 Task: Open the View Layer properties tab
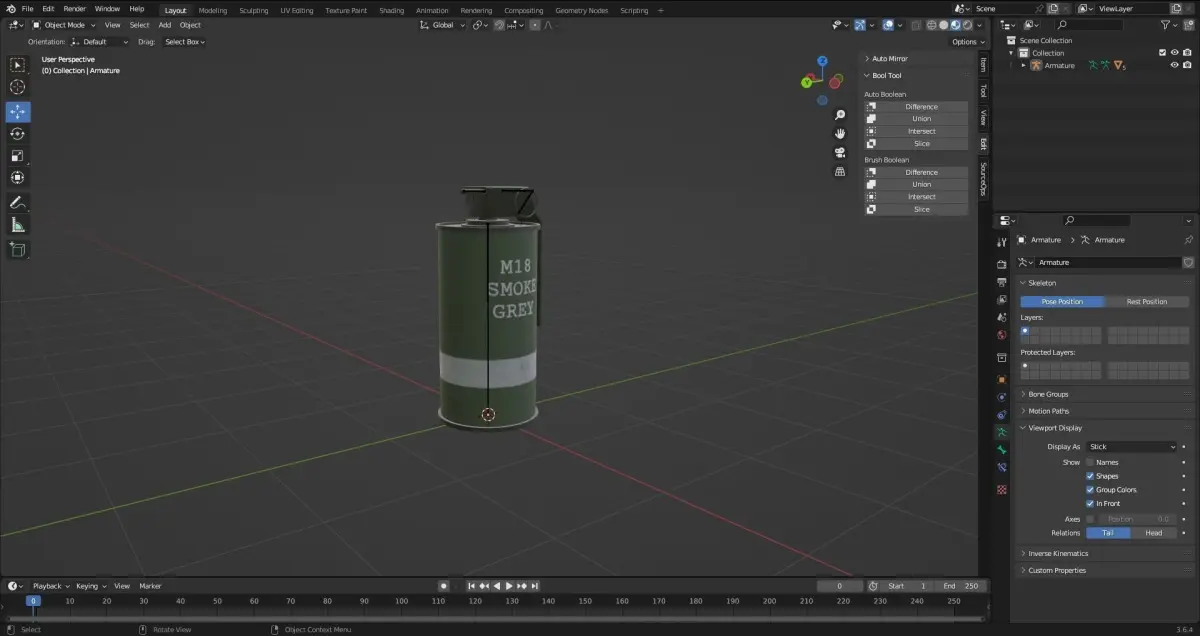click(1002, 299)
